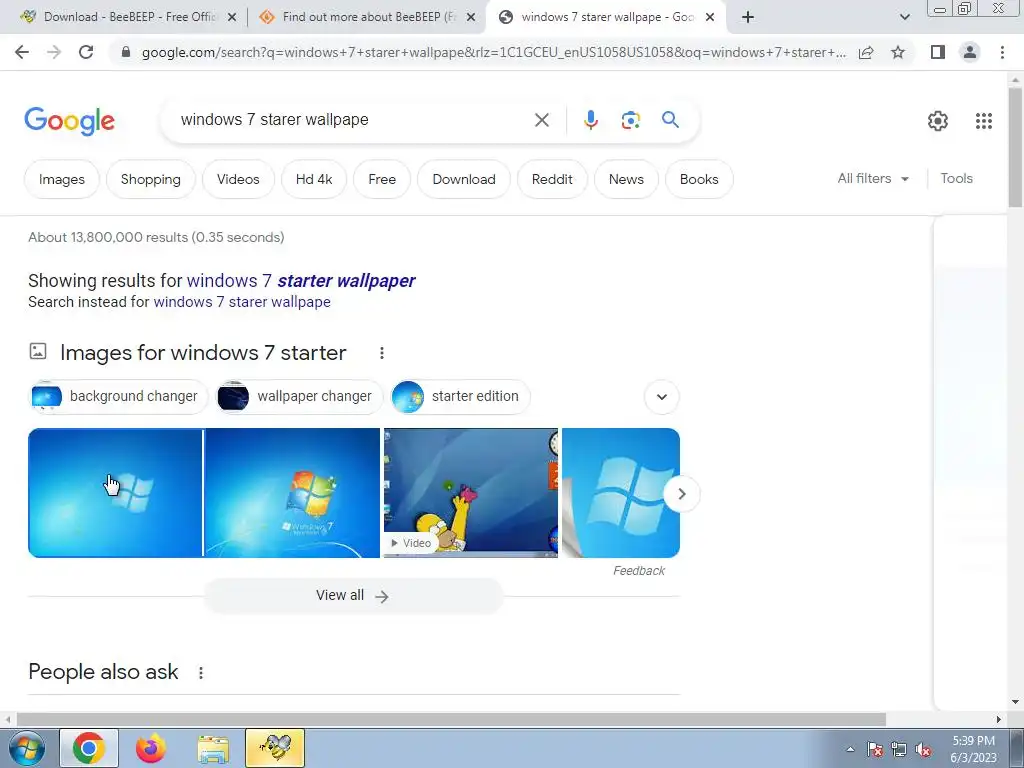This screenshot has height=768, width=1024.
Task: Reload the page with the refresh icon
Action: tap(86, 52)
